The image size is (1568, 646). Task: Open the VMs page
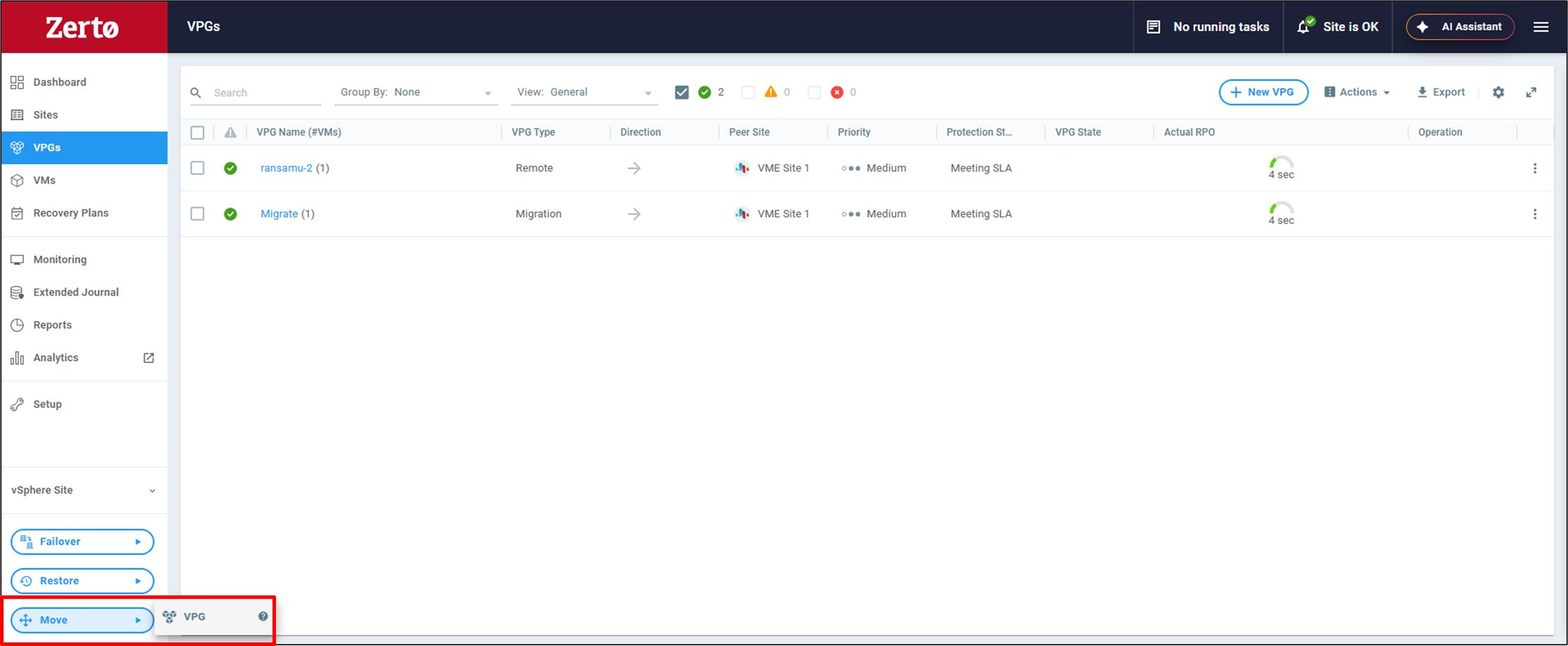84,180
